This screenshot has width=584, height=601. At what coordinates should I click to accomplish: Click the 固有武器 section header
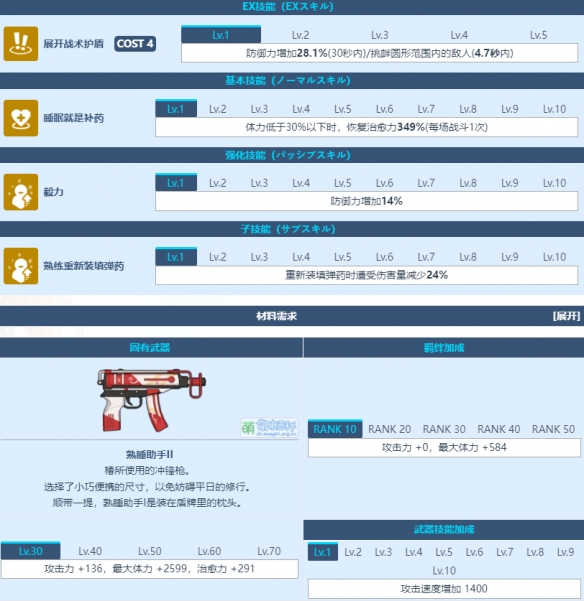[x=149, y=348]
